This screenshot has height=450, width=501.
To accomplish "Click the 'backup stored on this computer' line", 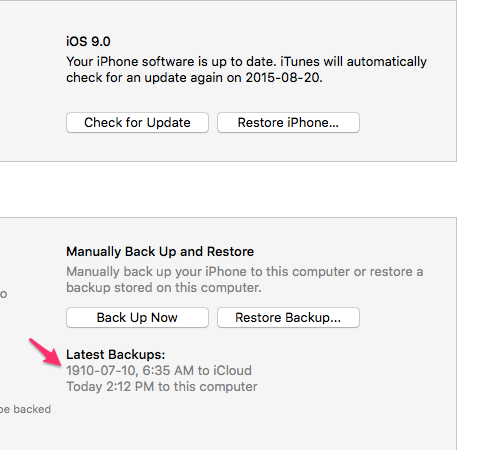I will (164, 288).
